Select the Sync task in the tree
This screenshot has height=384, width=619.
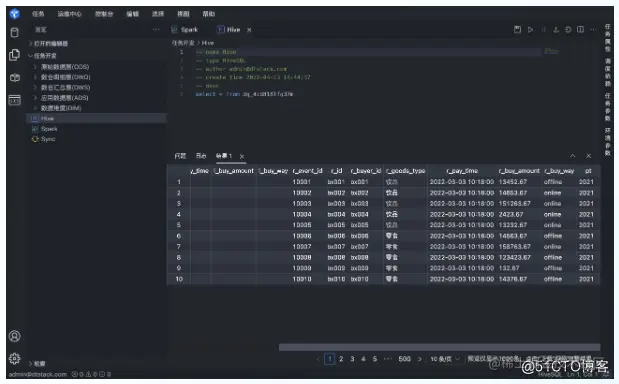point(48,139)
